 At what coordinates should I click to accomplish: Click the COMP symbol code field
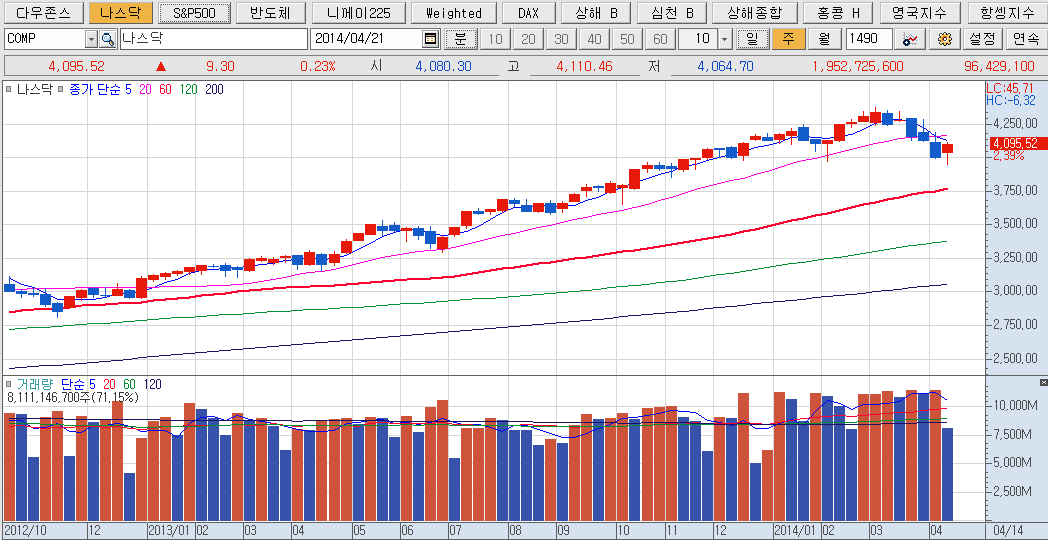45,39
